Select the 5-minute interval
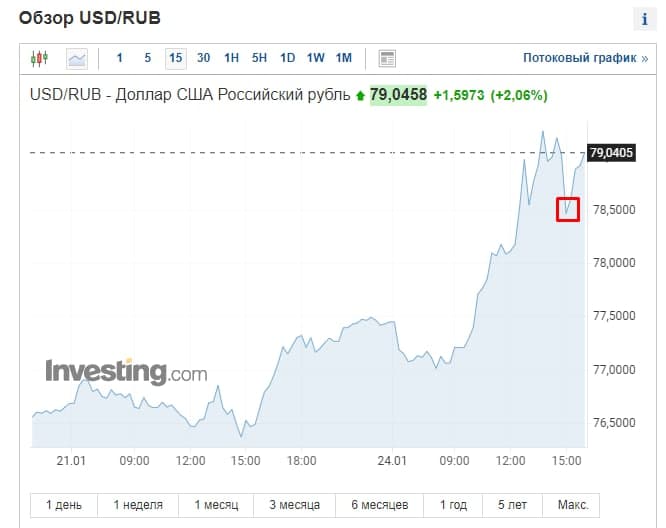The image size is (666, 528). [x=147, y=58]
